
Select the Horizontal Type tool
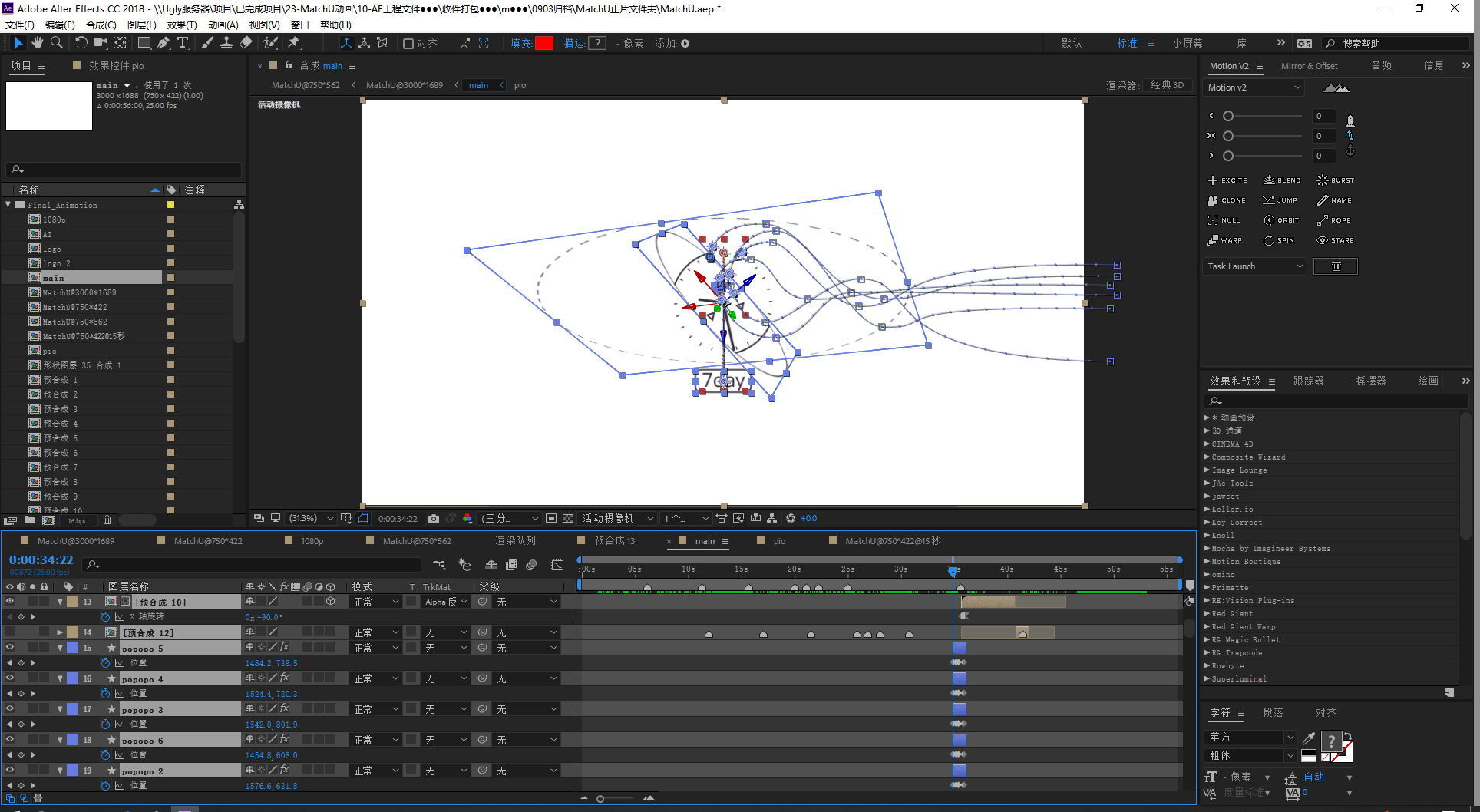pyautogui.click(x=183, y=43)
